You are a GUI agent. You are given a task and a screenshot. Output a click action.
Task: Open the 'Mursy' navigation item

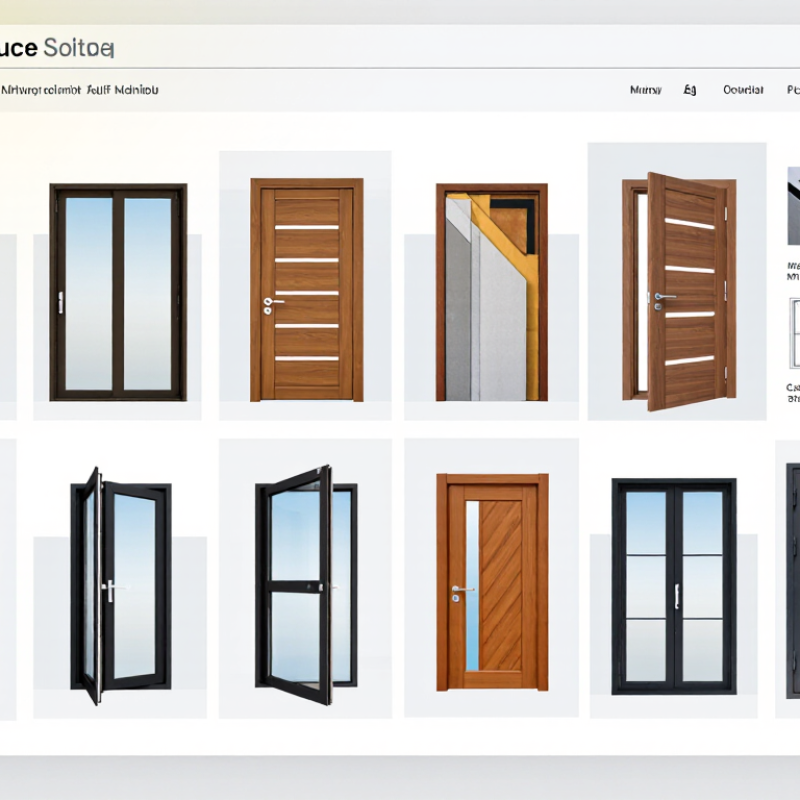645,90
